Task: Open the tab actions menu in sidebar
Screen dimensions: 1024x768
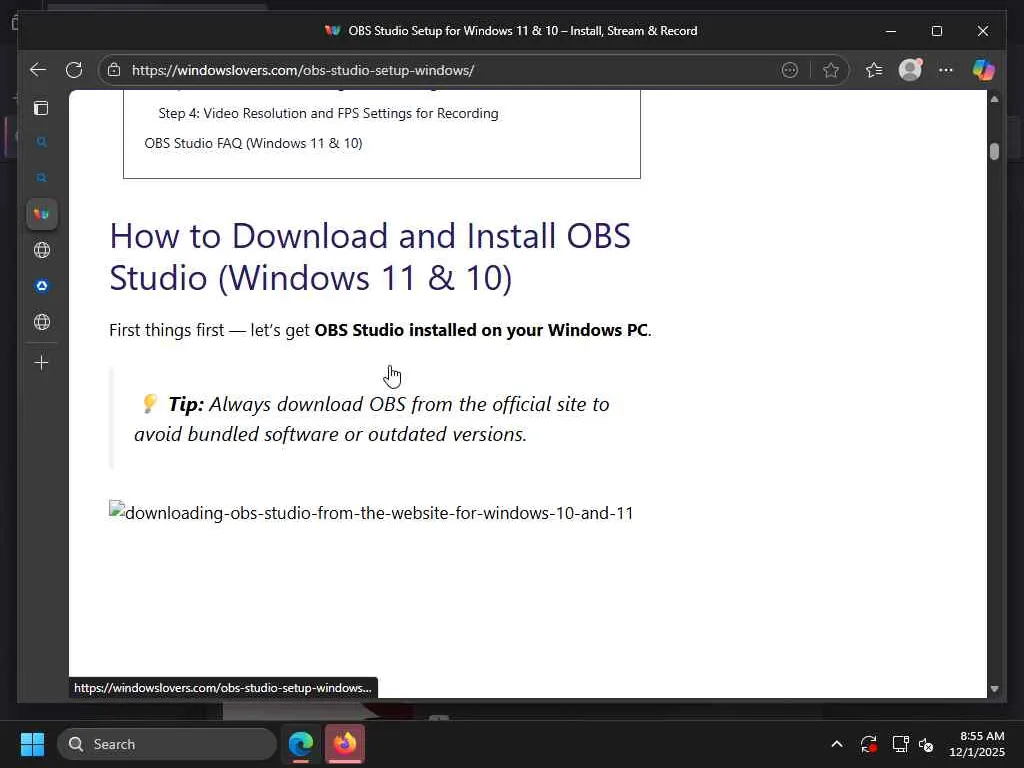Action: coord(41,108)
